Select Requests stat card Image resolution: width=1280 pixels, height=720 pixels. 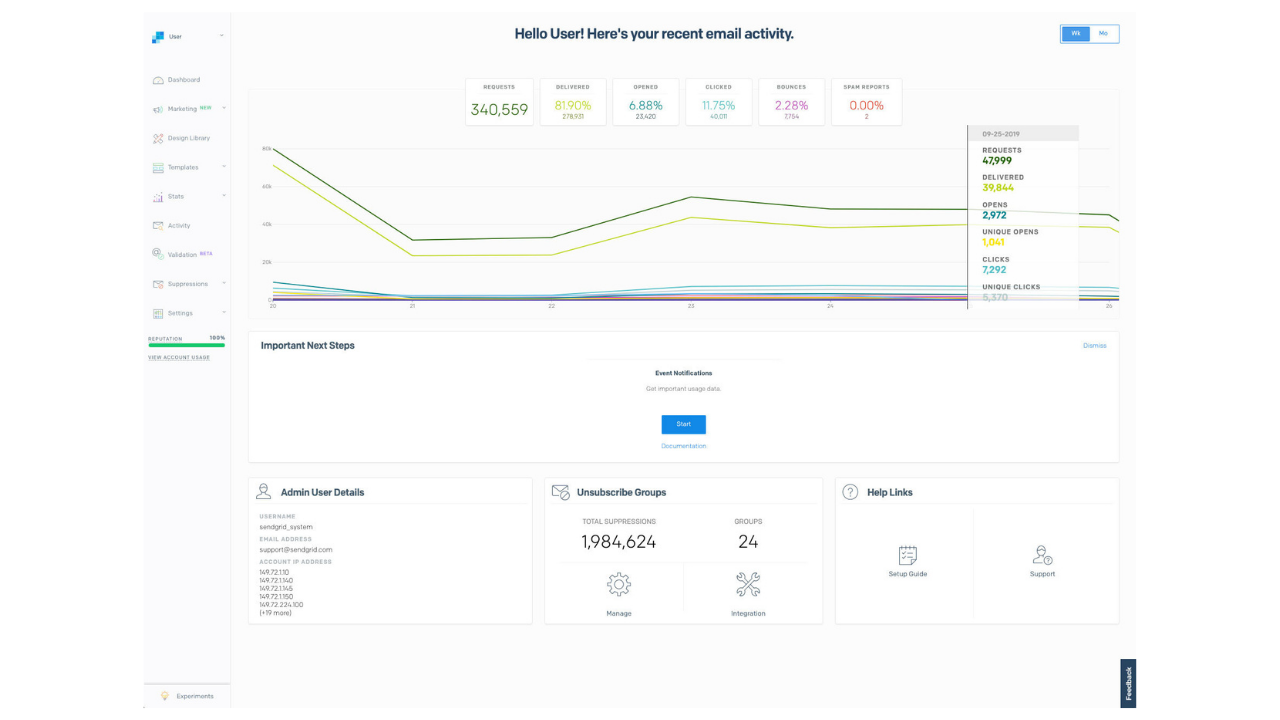coord(499,102)
